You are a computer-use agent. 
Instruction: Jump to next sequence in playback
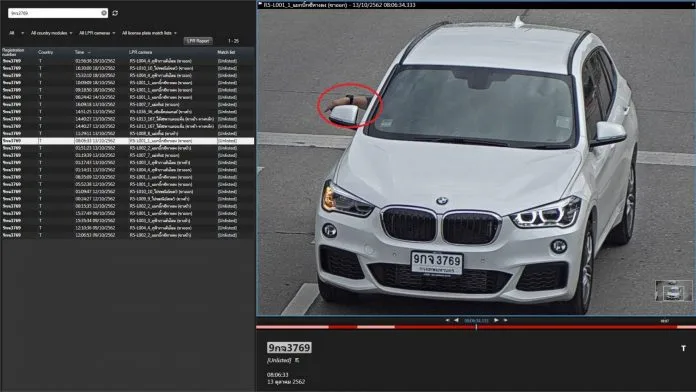[505, 320]
